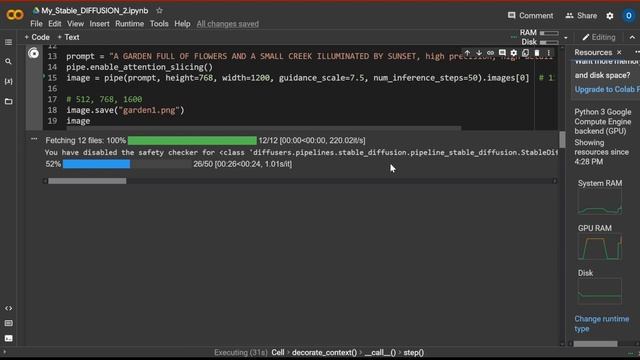Click decorate_context() in the execution breadcrumb
This screenshot has width=640, height=360.
pyautogui.click(x=324, y=353)
